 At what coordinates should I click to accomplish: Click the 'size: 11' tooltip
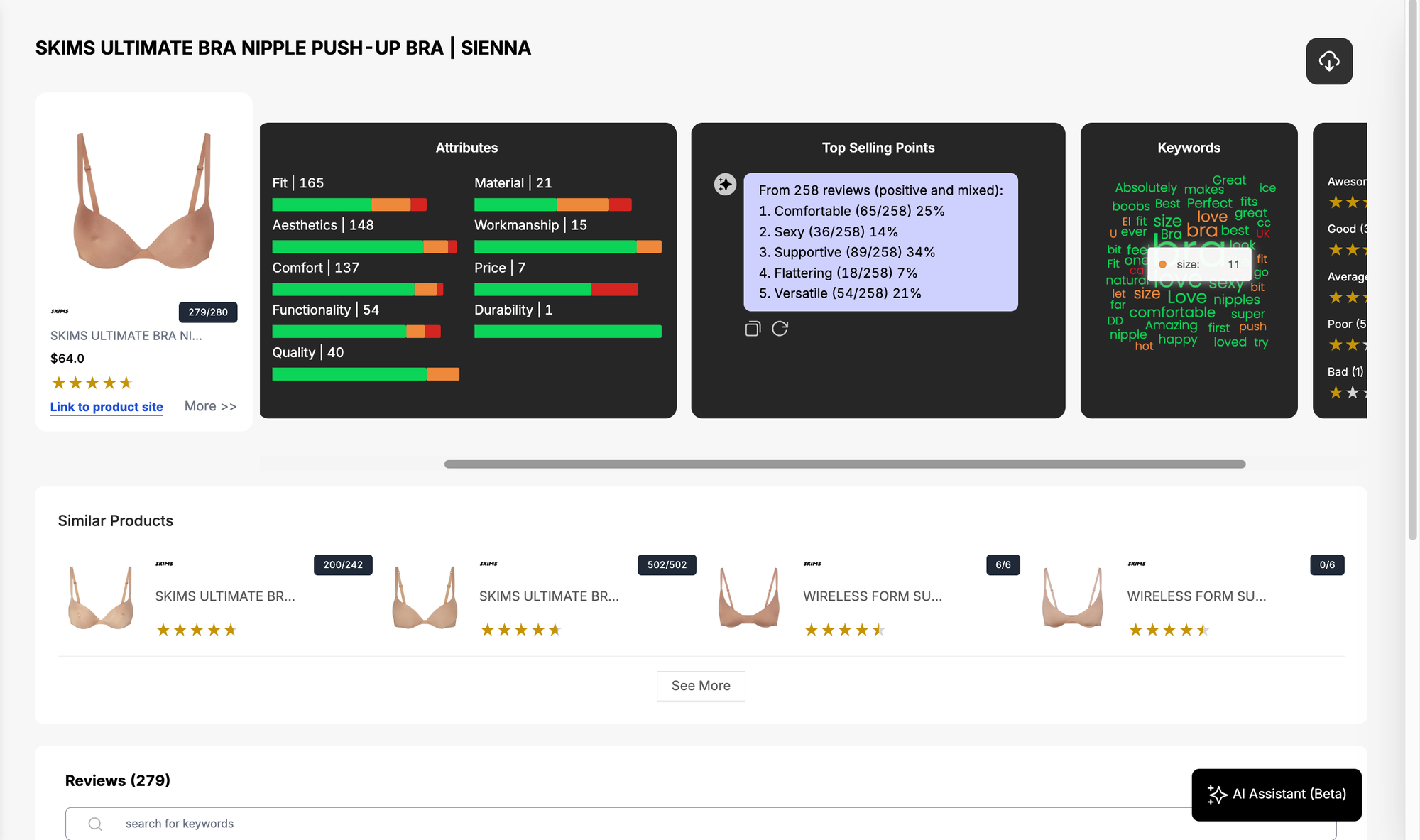1199,264
